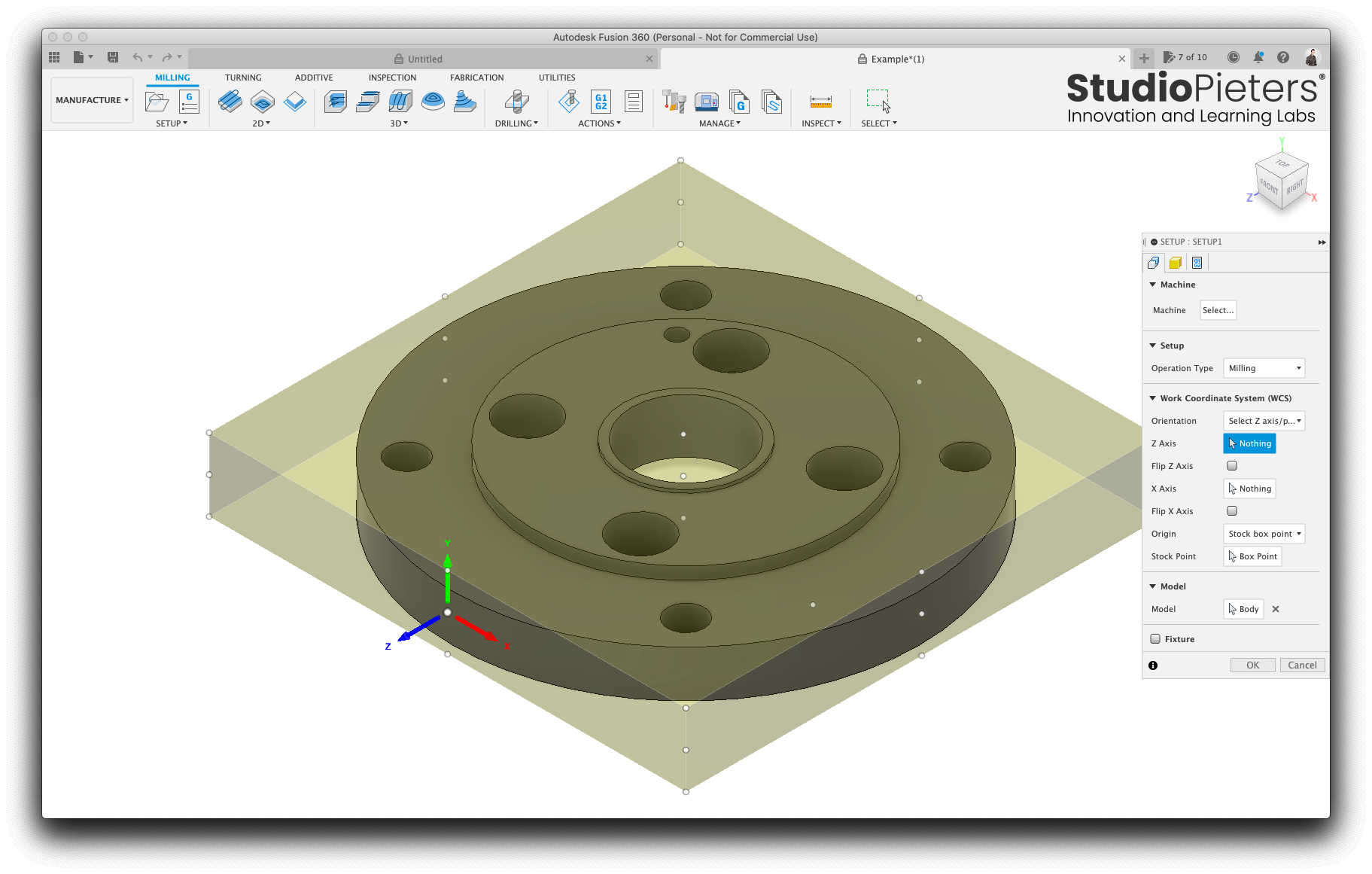This screenshot has width=1372, height=874.
Task: Switch to the ADDITIVE tab
Action: tap(314, 78)
